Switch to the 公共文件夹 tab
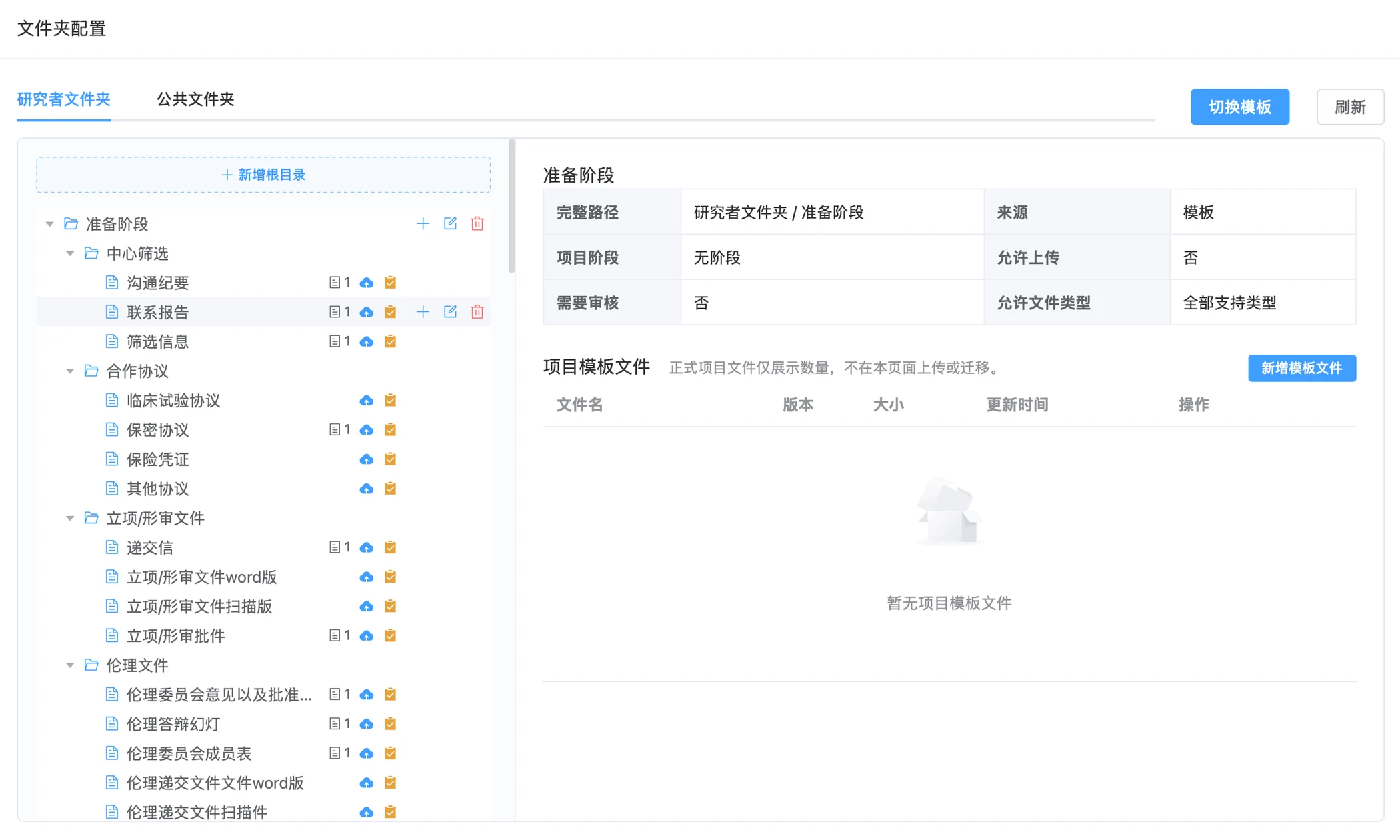The width and height of the screenshot is (1400, 840). tap(195, 99)
